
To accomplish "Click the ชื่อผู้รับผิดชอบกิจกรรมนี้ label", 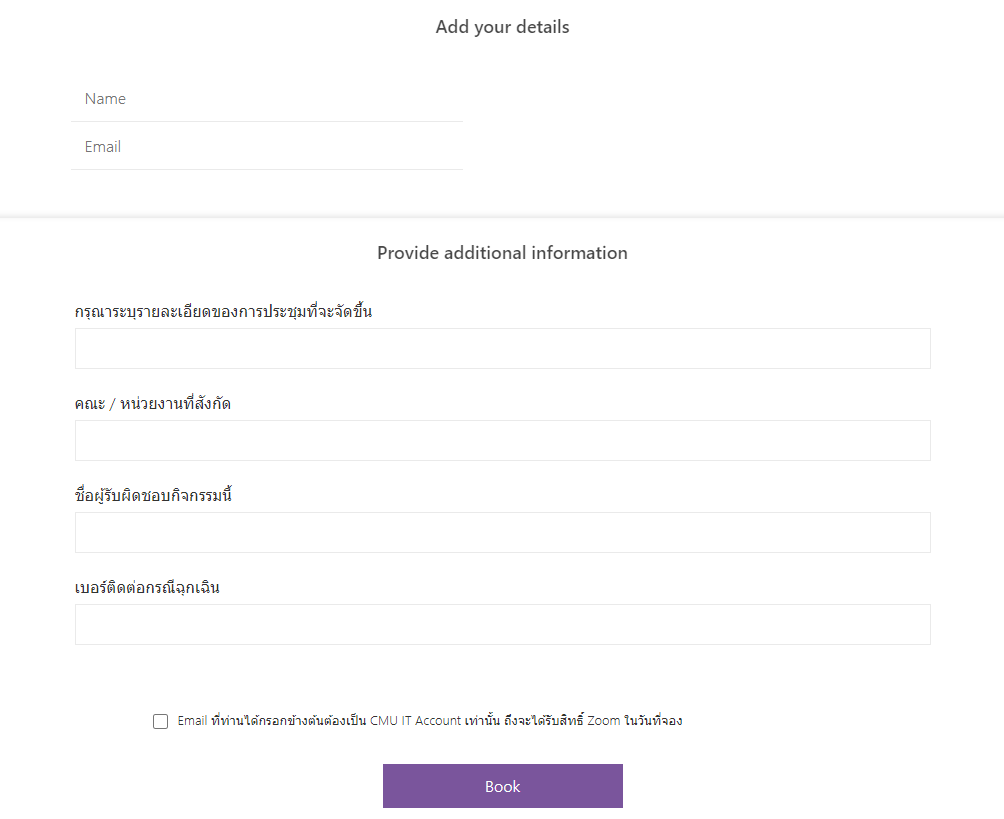I will (x=153, y=496).
